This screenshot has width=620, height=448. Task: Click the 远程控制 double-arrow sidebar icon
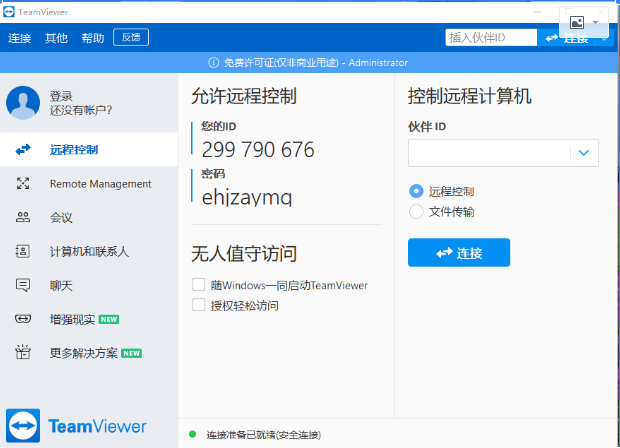tap(23, 149)
